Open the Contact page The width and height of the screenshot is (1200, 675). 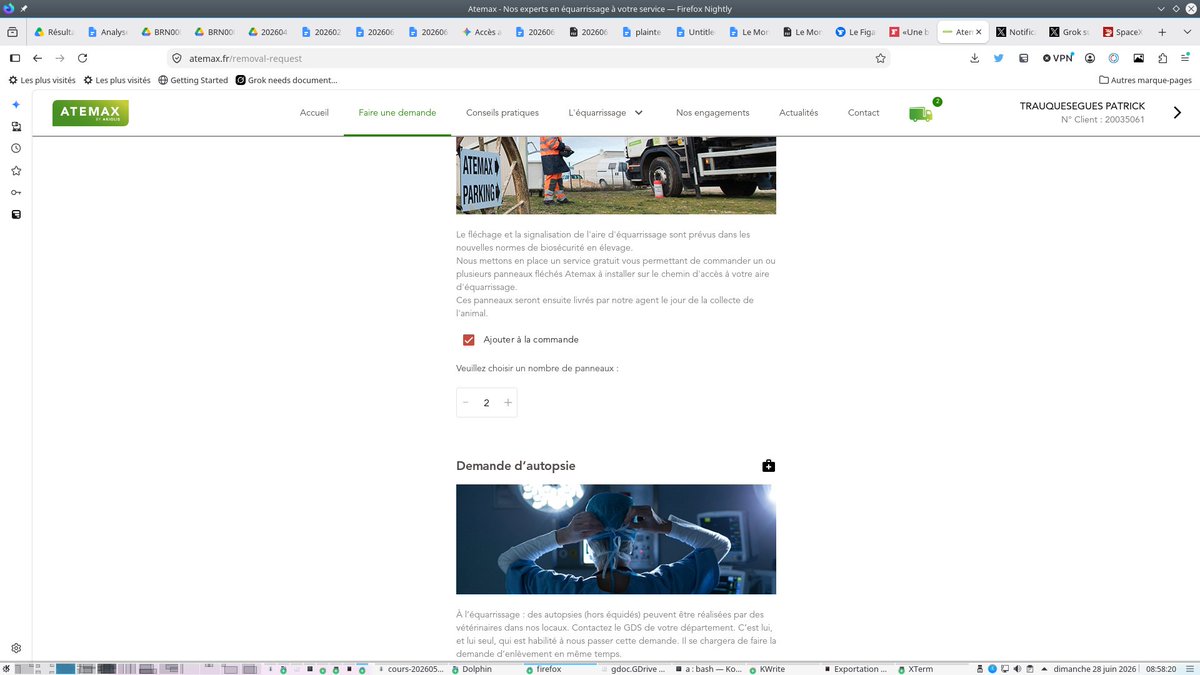[863, 113]
